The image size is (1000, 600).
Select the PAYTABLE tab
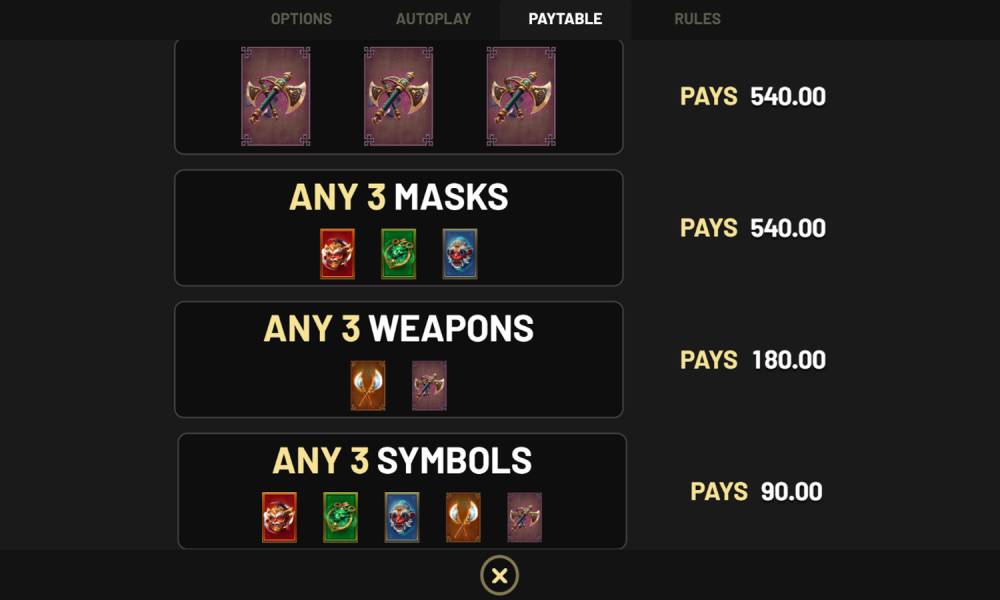coord(565,19)
